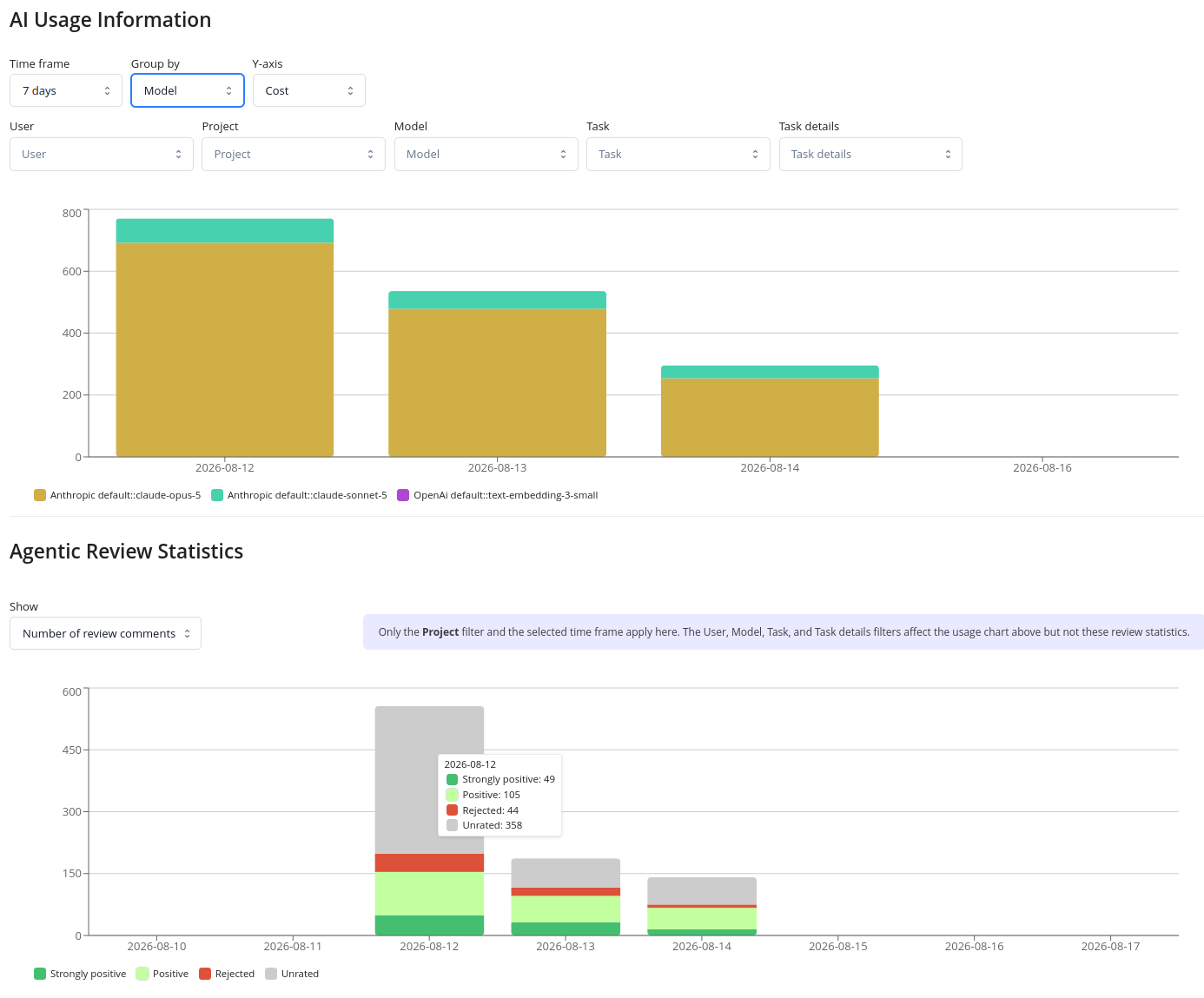
Task: Click the Agentic Review Statistics heading
Action: pyautogui.click(x=126, y=552)
